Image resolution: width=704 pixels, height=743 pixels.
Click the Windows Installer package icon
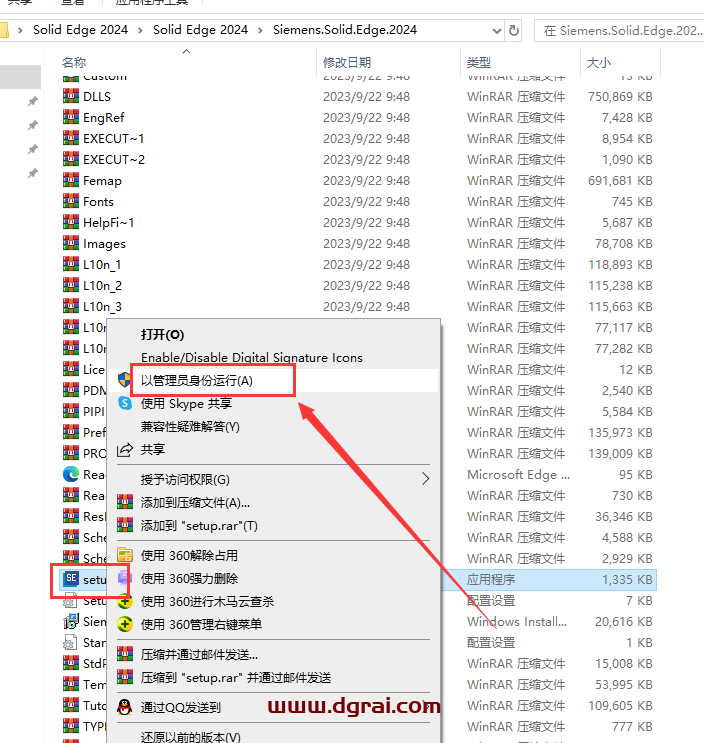click(71, 621)
